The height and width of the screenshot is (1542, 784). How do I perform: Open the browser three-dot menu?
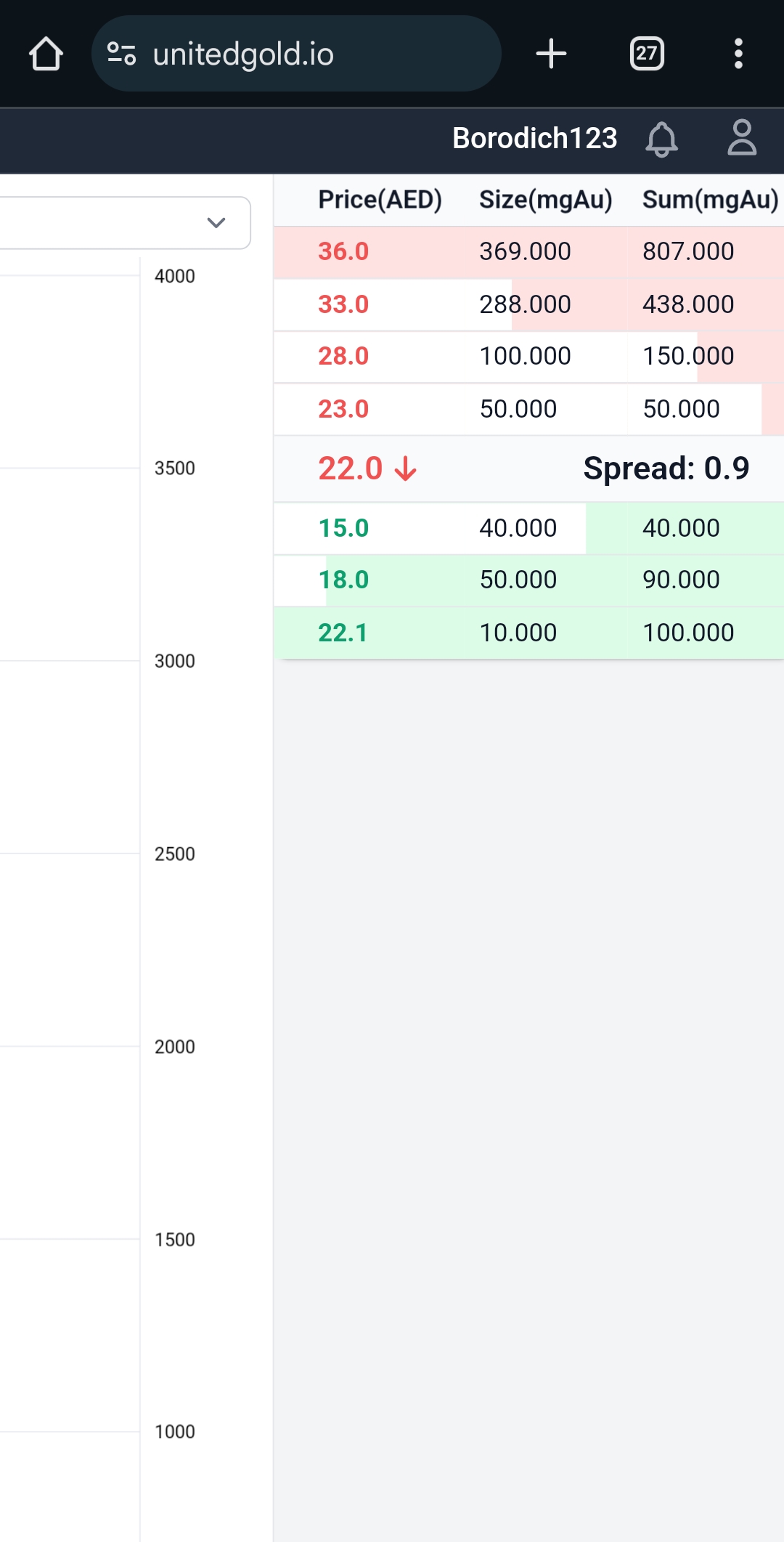point(738,54)
